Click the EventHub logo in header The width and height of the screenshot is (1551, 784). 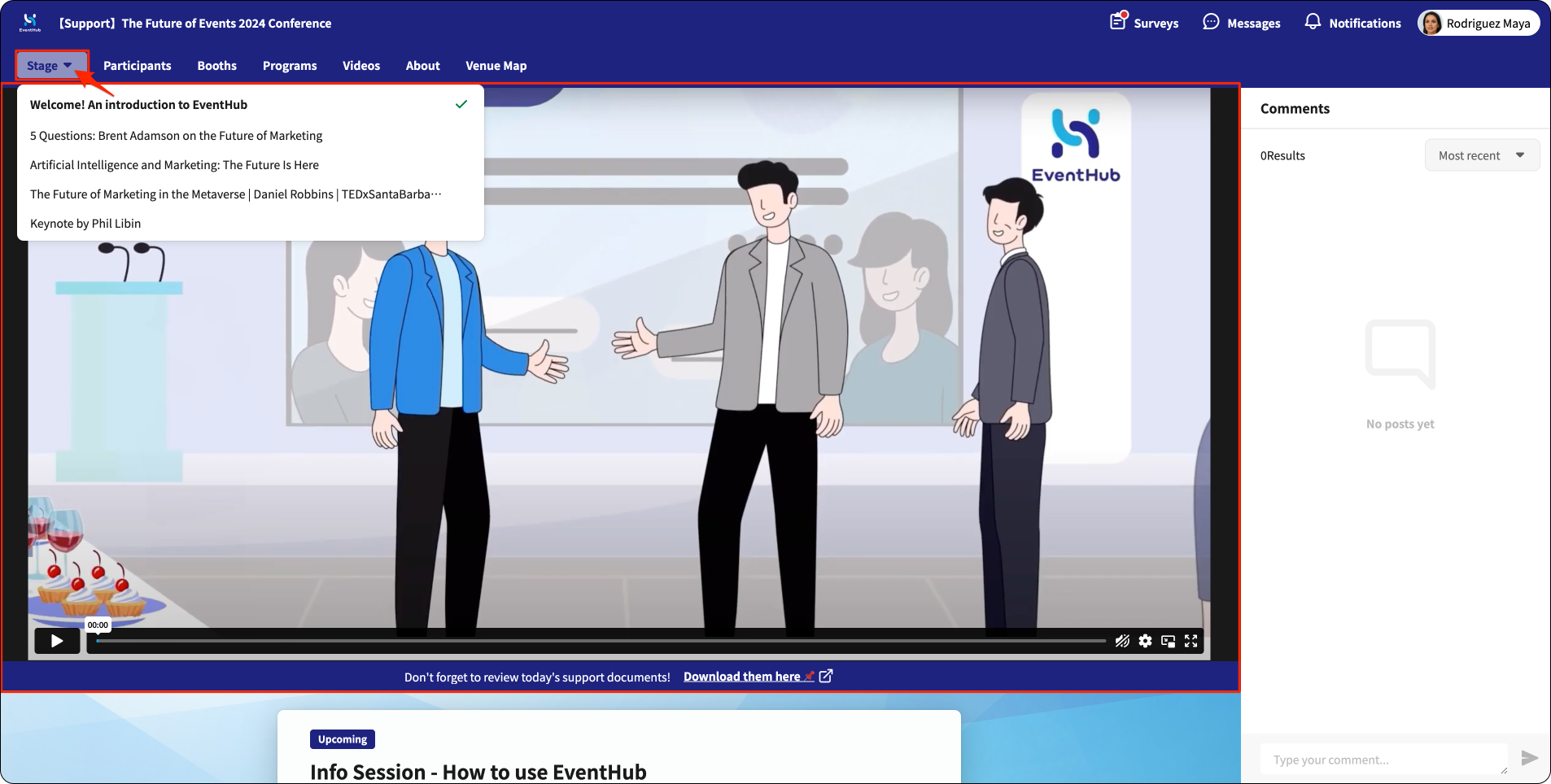(x=30, y=22)
